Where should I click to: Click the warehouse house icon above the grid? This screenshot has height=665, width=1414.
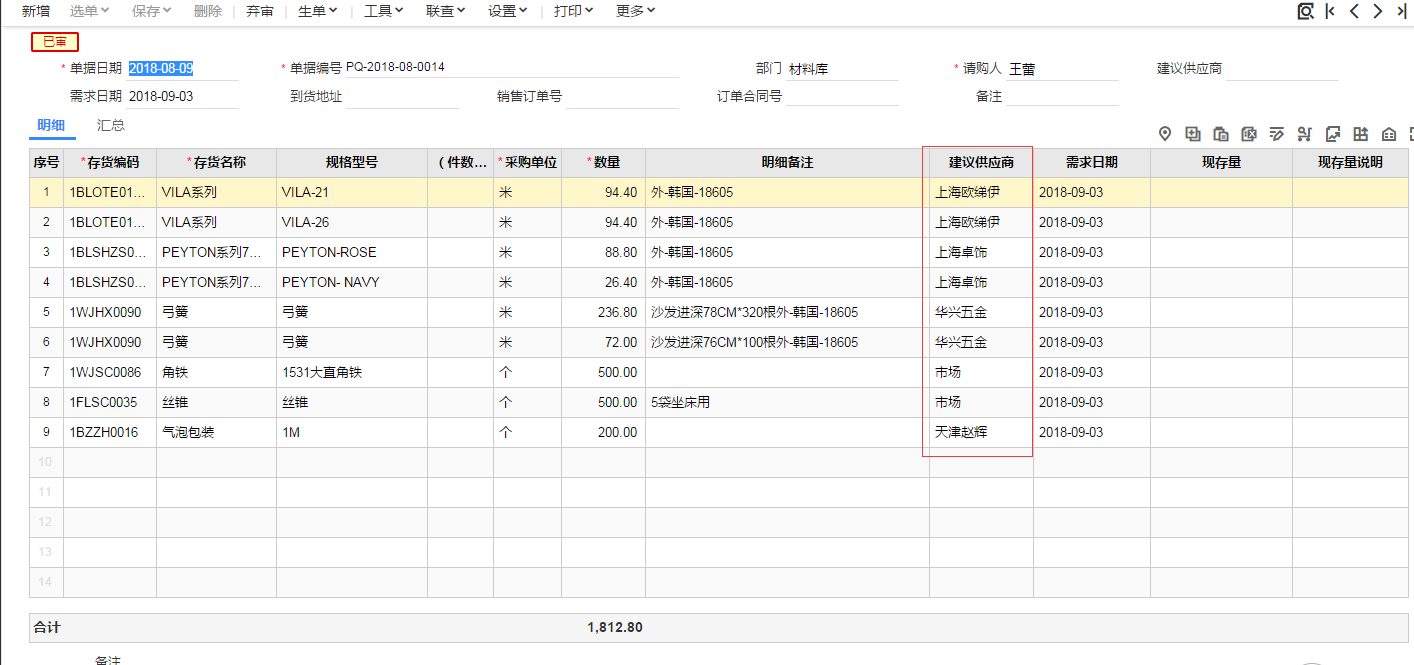1389,134
